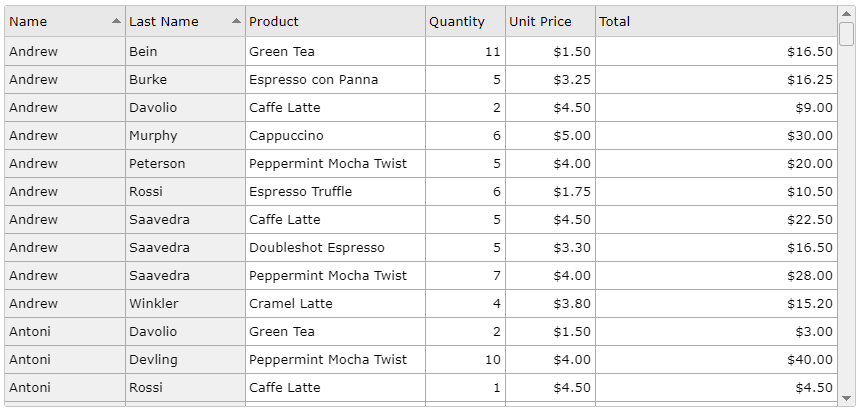Image resolution: width=865 pixels, height=413 pixels.
Task: Click the Name column sort arrow
Action: coord(116,21)
